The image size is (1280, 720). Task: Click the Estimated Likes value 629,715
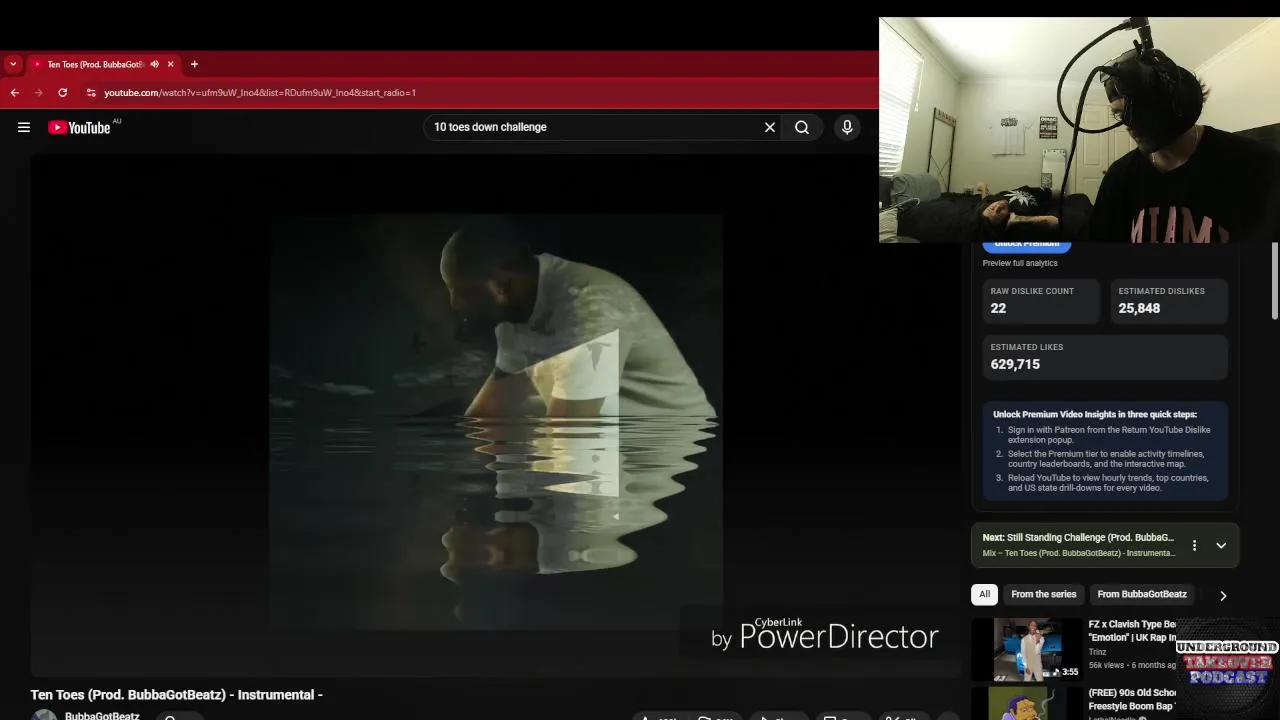pyautogui.click(x=1015, y=364)
